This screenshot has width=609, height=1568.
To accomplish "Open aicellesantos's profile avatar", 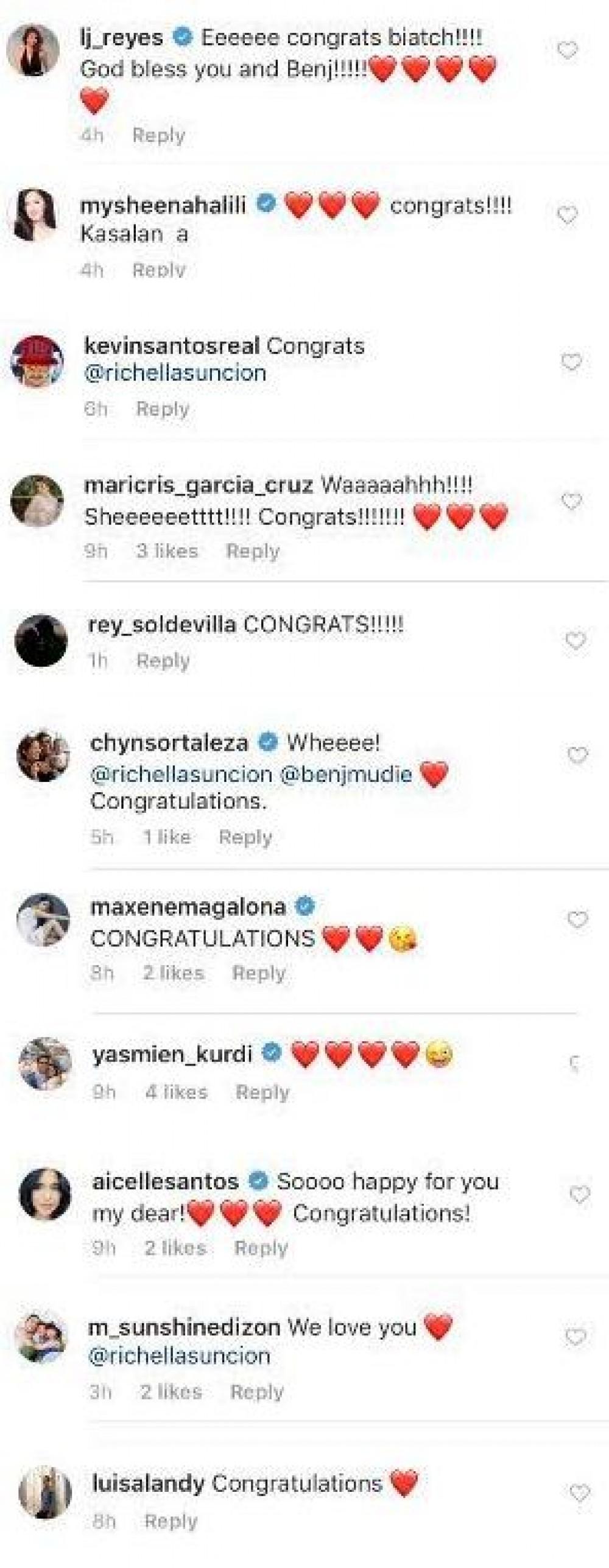I will click(x=46, y=1195).
